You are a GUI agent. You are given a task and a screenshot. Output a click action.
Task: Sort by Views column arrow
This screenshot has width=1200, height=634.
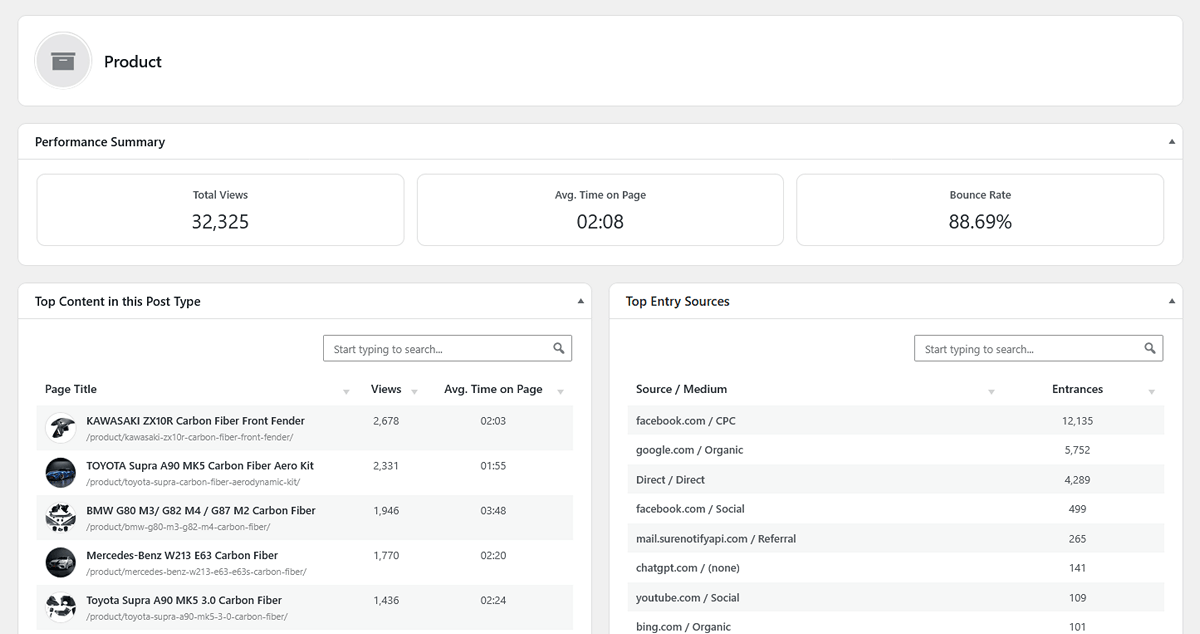click(415, 391)
